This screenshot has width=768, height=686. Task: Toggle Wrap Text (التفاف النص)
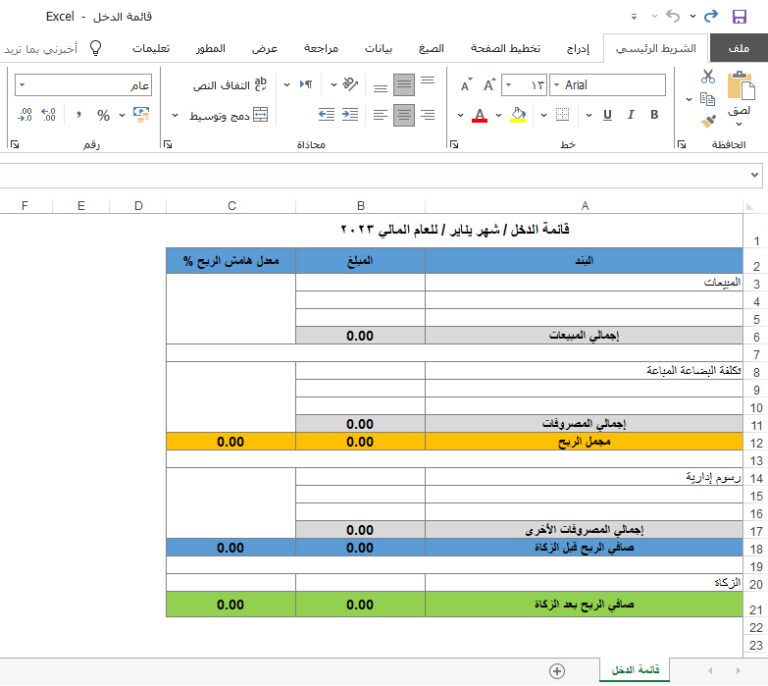230,85
